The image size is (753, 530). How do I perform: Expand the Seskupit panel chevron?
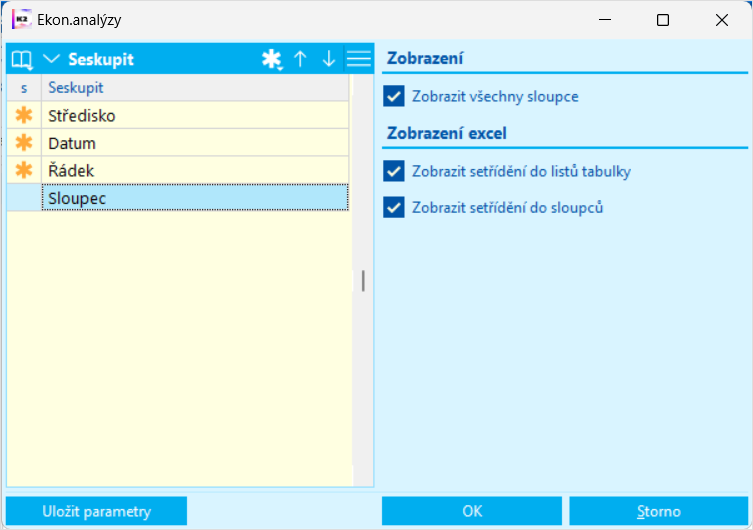tap(52, 59)
